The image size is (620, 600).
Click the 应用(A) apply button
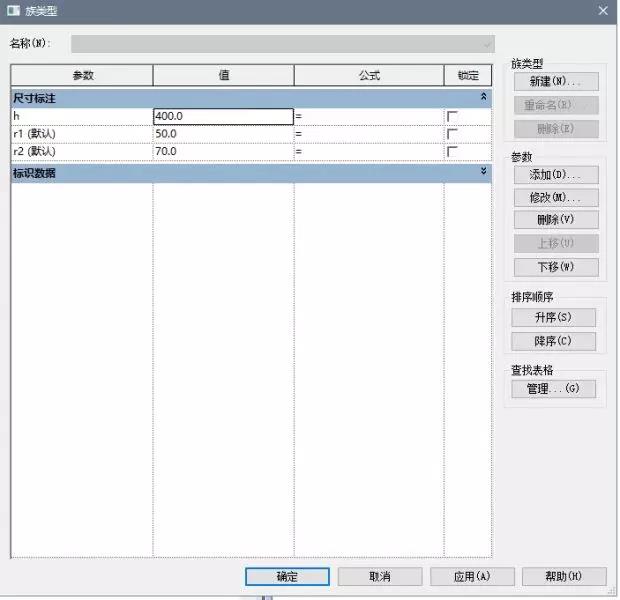[x=472, y=577]
